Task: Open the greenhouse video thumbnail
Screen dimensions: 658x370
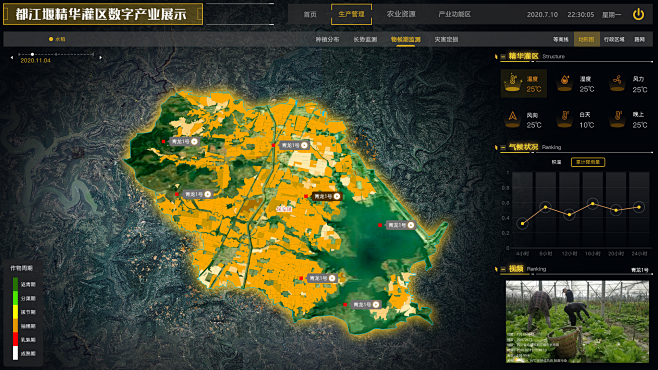Action: click(577, 321)
